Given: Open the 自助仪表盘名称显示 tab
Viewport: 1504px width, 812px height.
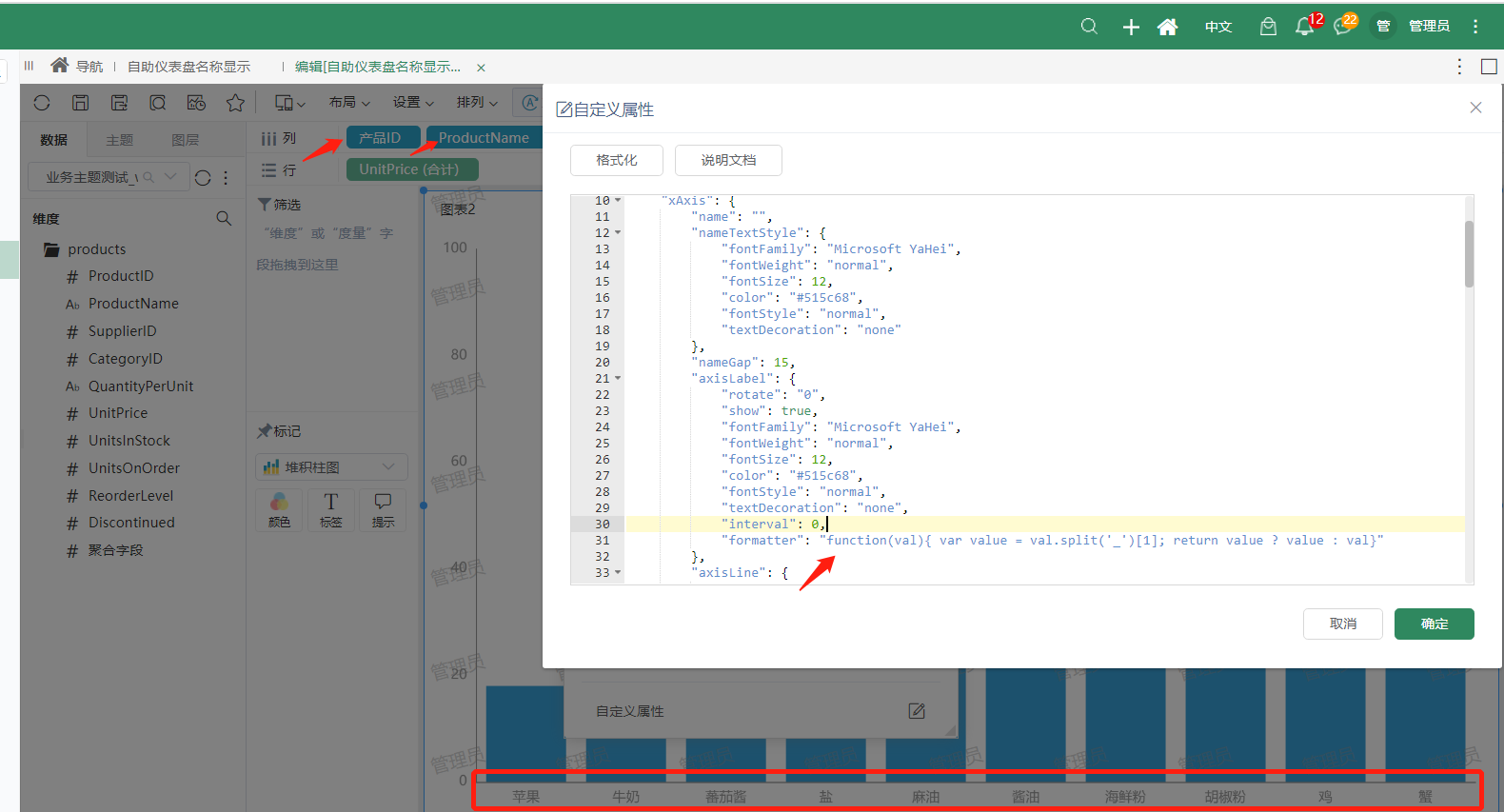Looking at the screenshot, I should click(x=188, y=67).
